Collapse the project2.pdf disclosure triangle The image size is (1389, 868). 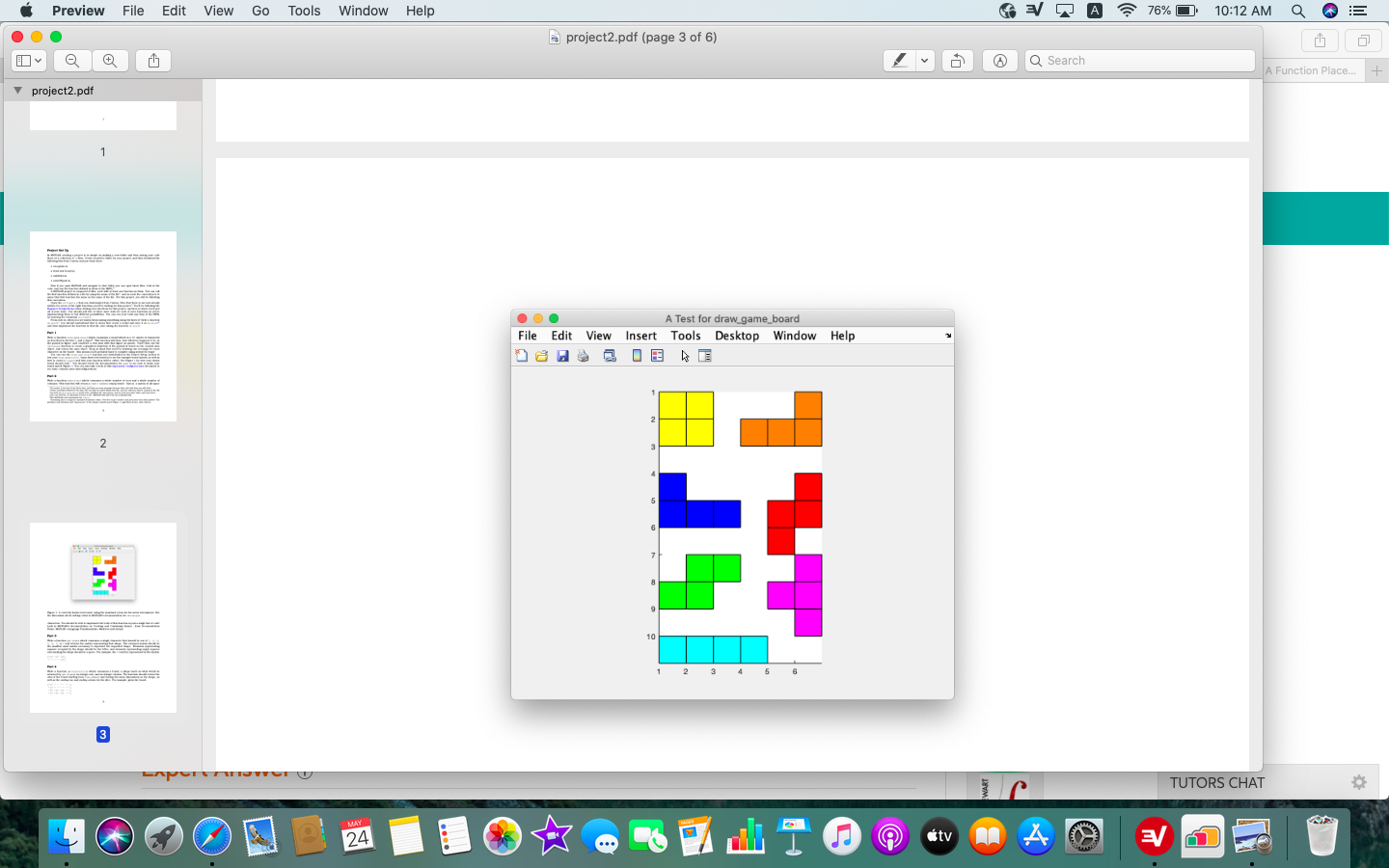click(17, 90)
